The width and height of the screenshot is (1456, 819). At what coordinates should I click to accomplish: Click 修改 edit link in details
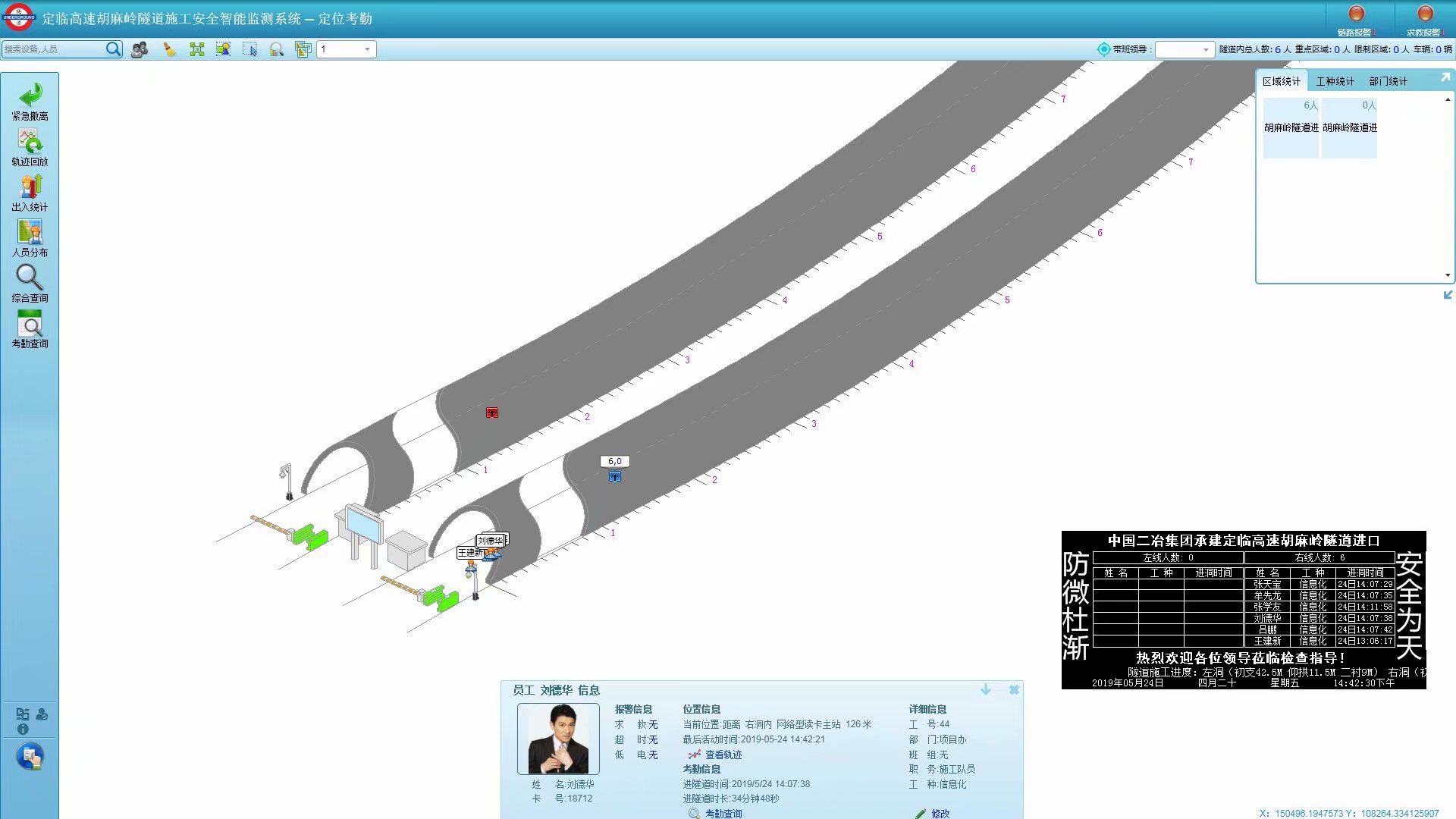click(x=940, y=813)
